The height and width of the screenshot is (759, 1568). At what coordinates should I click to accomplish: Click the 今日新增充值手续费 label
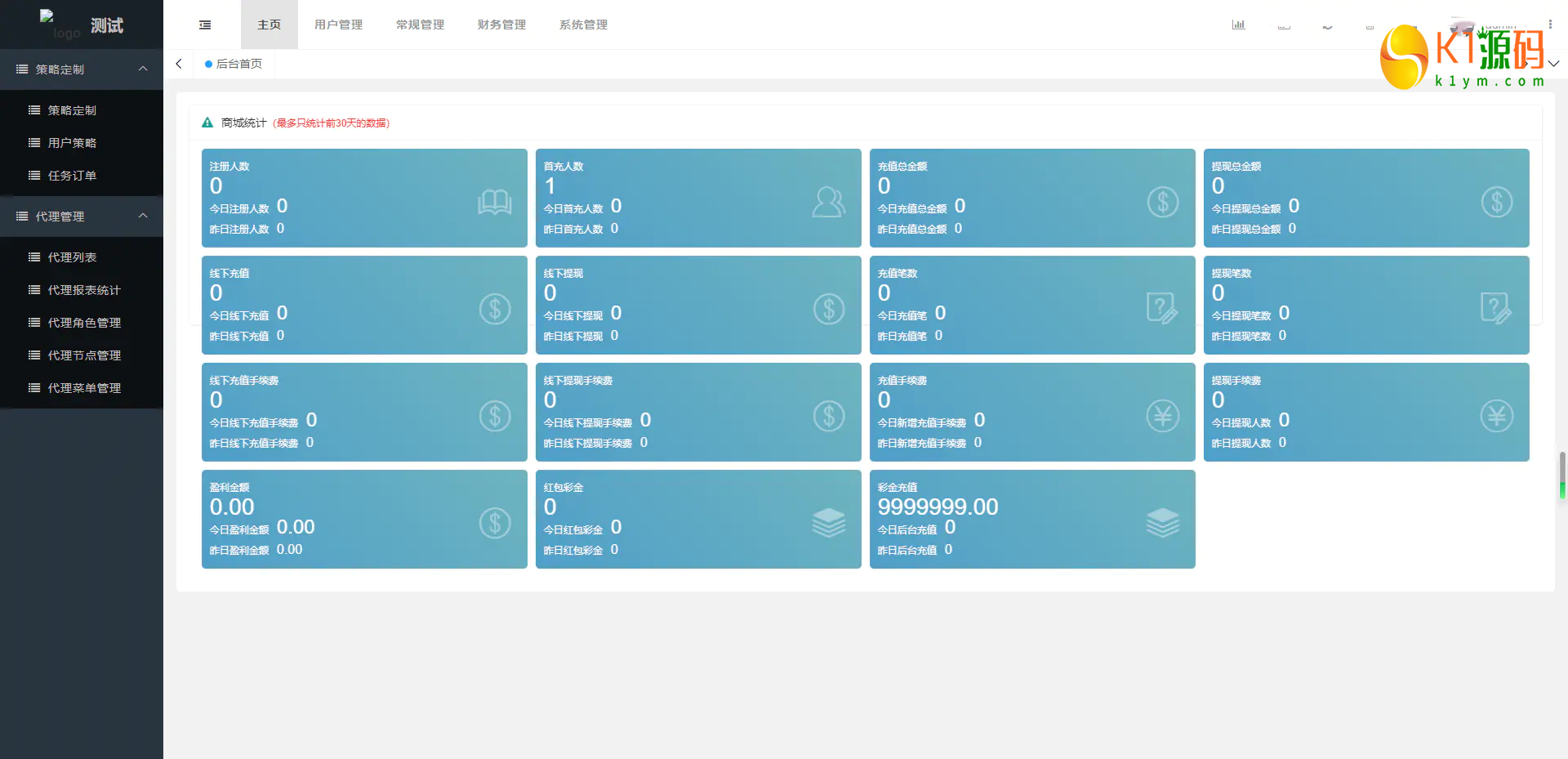[922, 422]
